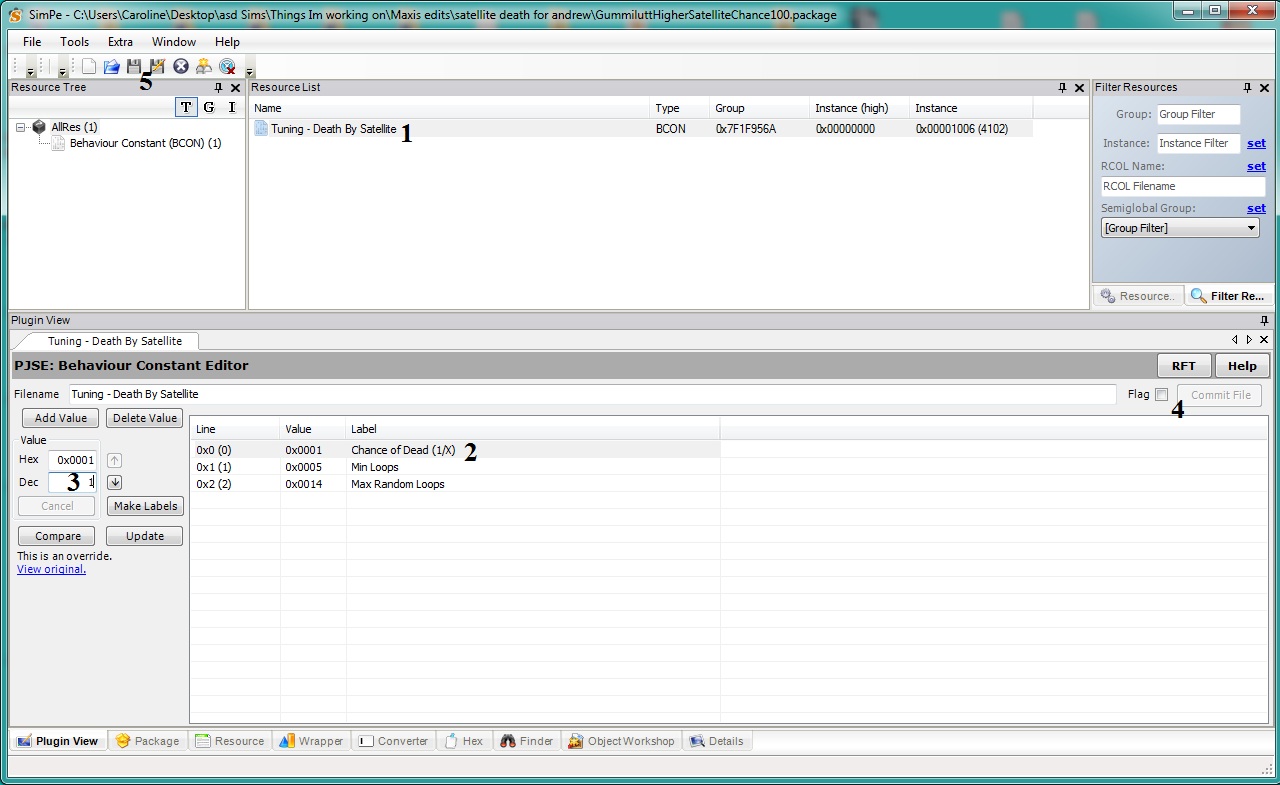The height and width of the screenshot is (785, 1280).
Task: Click the AllRes cube icon in the tree
Action: [x=39, y=127]
